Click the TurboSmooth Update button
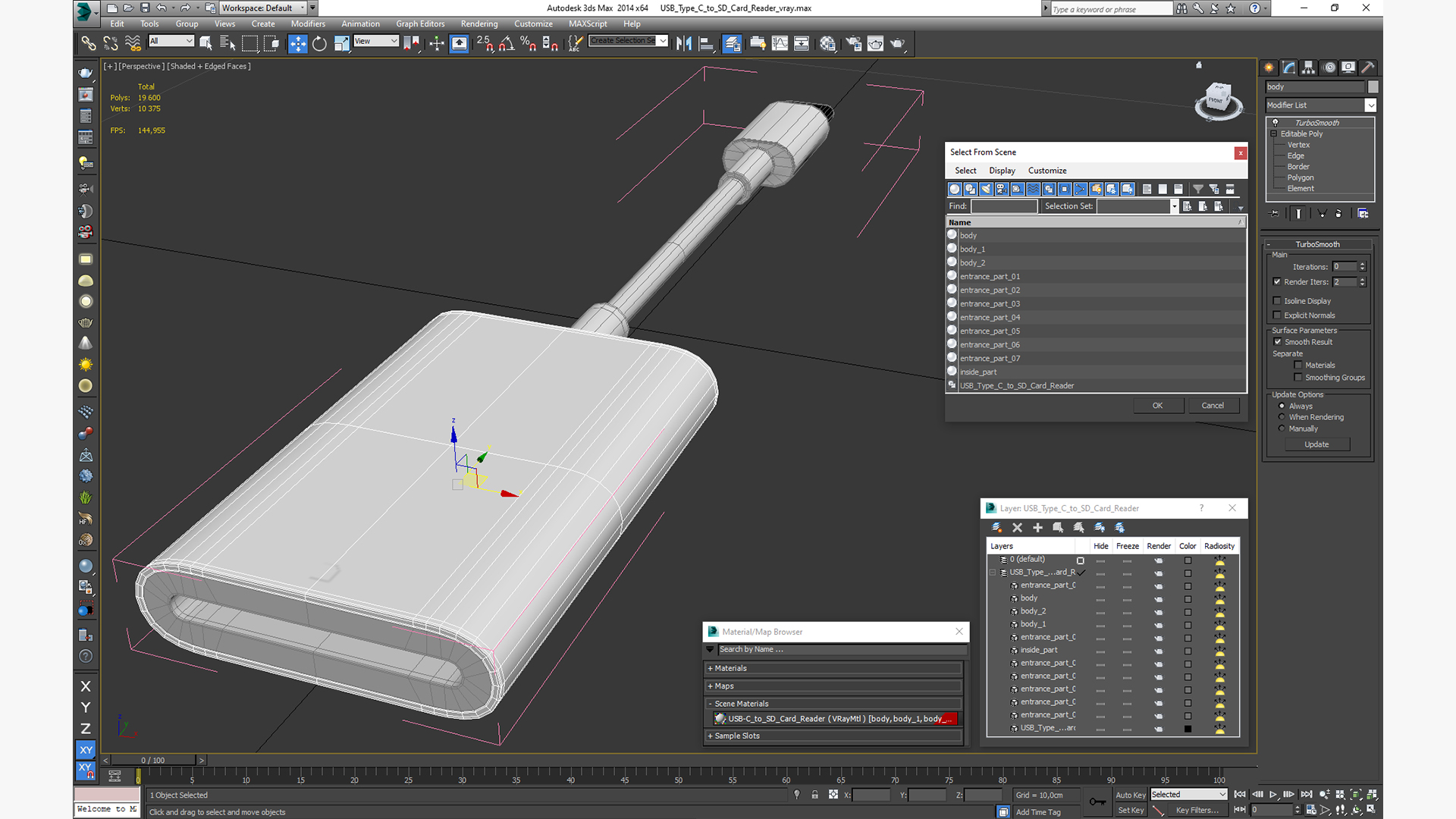 (1316, 444)
